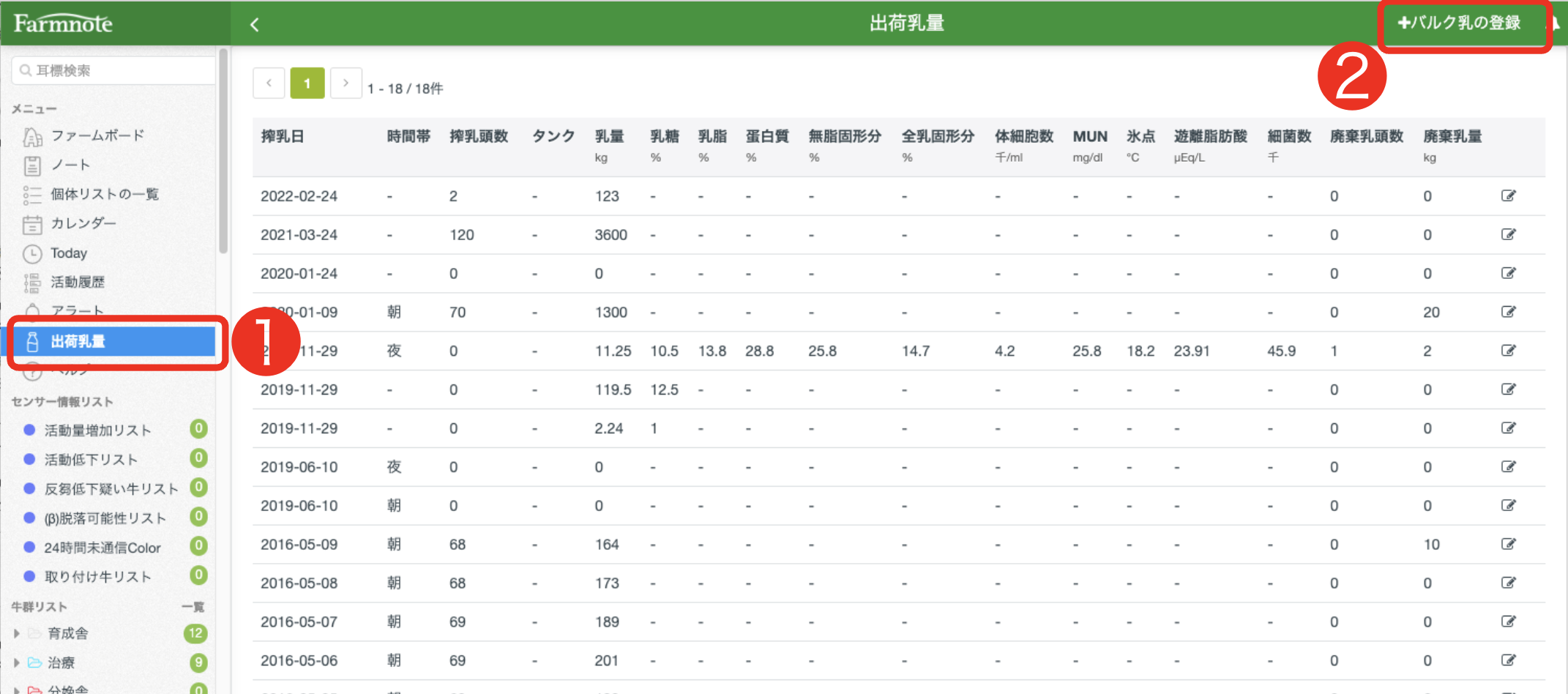1568x694 pixels.
Task: Open 個体リストの一覧 in the sidebar
Action: coord(105,194)
